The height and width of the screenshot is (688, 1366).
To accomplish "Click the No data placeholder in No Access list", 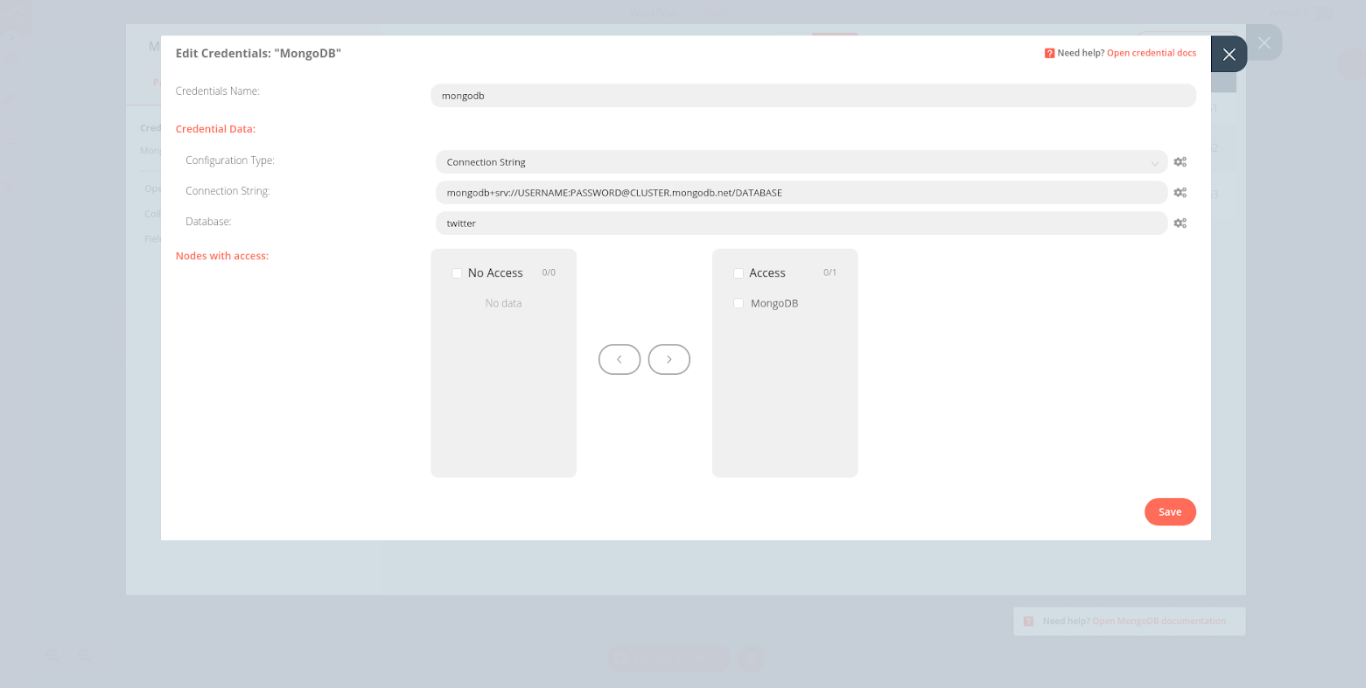I will (x=503, y=302).
